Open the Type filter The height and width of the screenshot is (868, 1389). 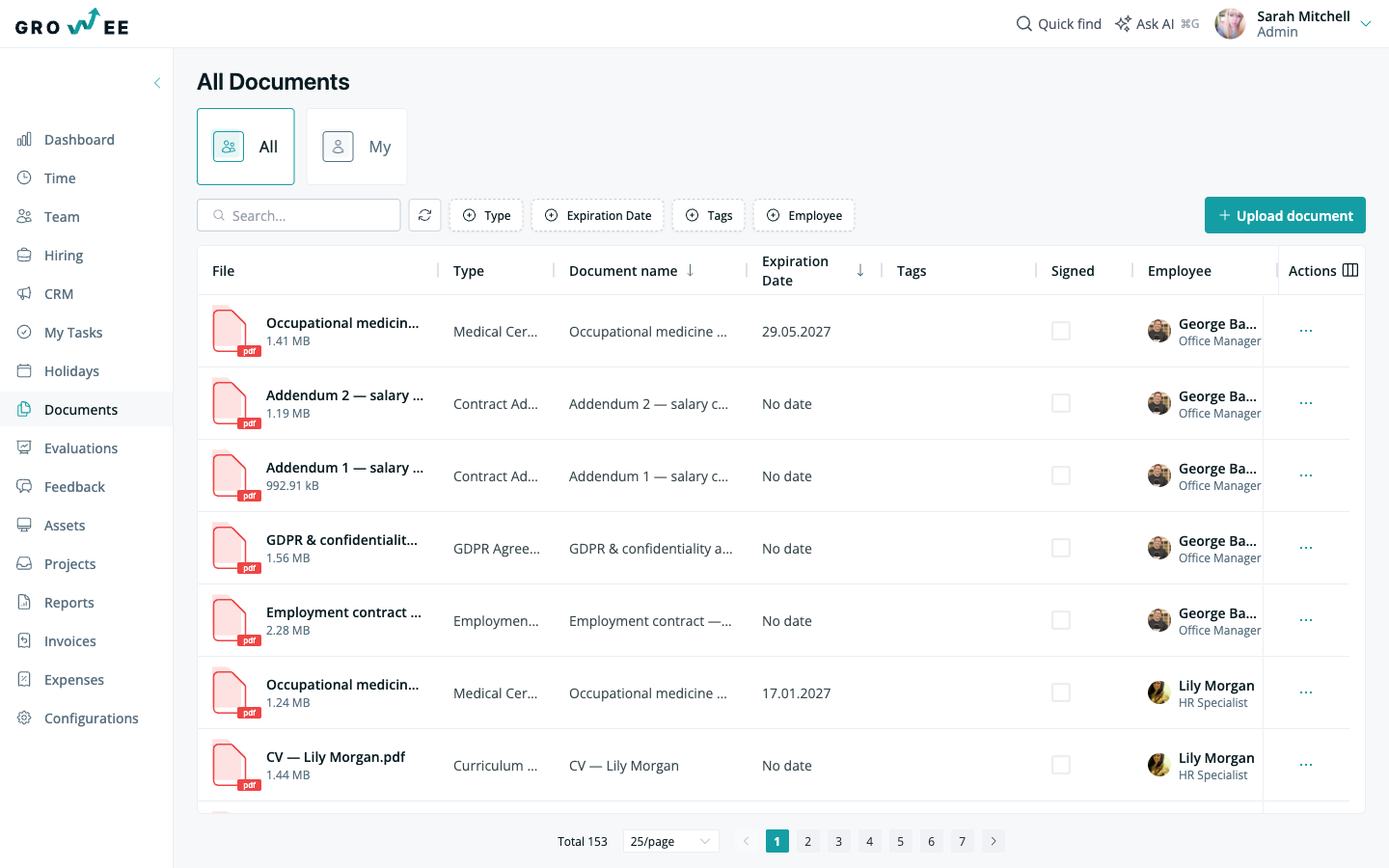coord(486,215)
